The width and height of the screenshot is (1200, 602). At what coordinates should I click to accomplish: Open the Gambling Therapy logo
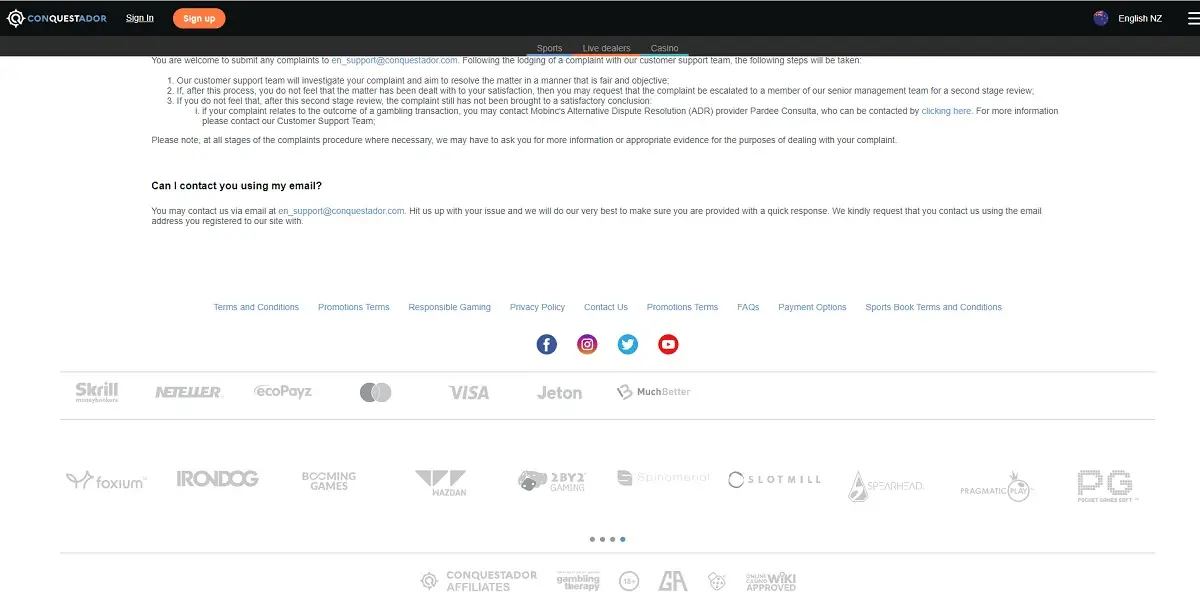578,581
